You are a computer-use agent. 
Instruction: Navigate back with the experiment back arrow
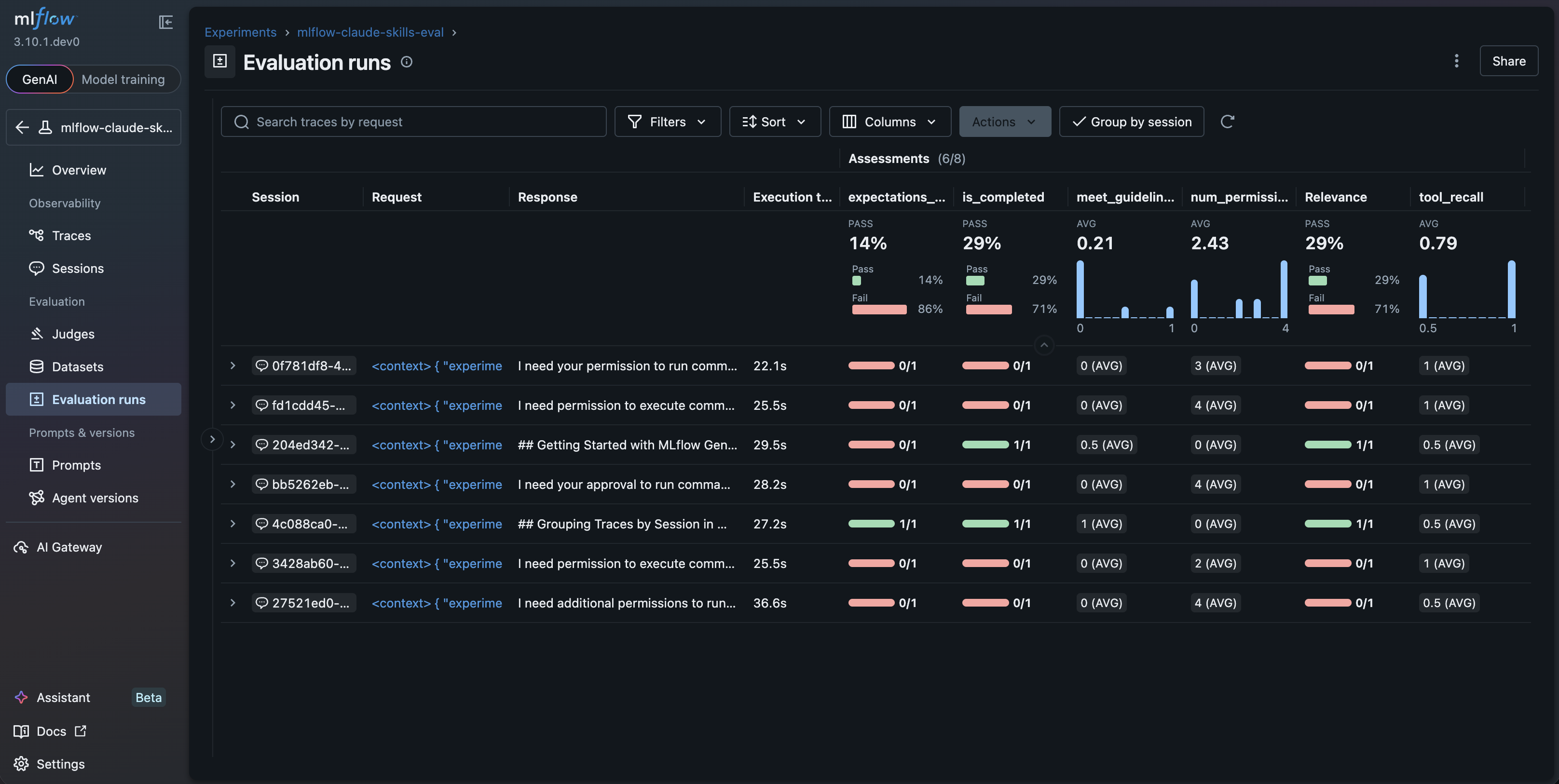(x=22, y=127)
